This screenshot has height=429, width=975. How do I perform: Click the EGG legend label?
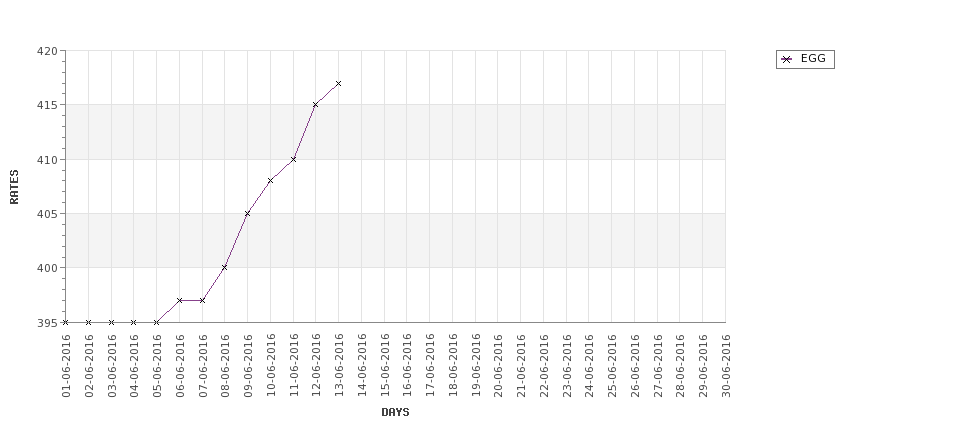(x=813, y=58)
